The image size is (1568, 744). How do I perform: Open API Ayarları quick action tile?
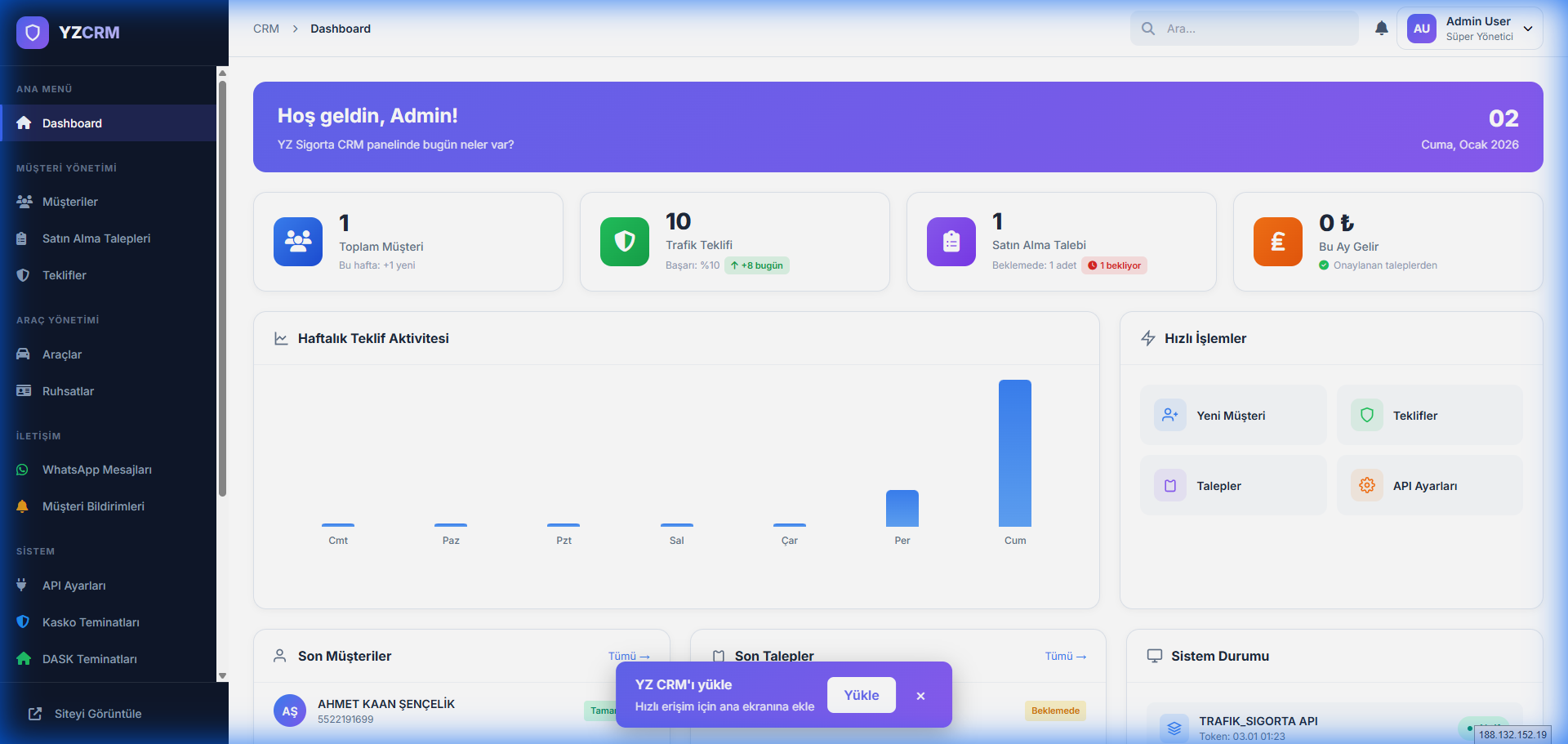[x=1429, y=486]
